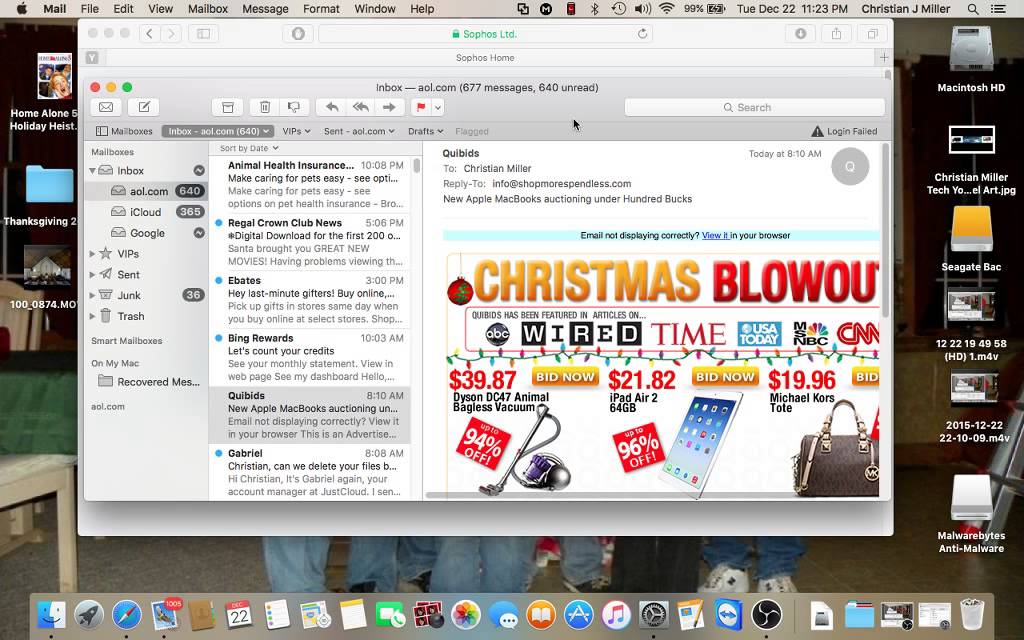Image resolution: width=1024 pixels, height=640 pixels.
Task: Click the Quibids sender avatar circle
Action: (850, 166)
